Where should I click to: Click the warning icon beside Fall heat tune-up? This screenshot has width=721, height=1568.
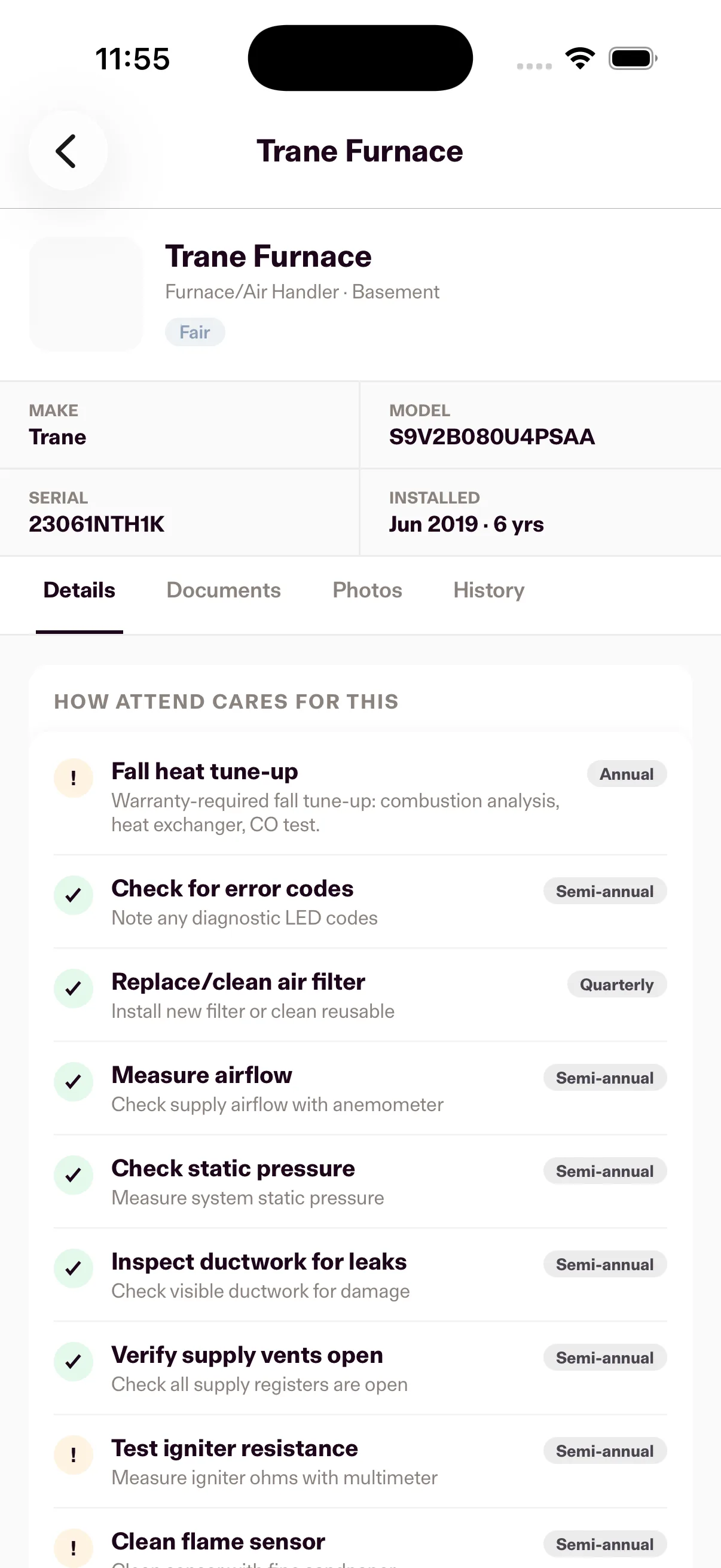[x=74, y=778]
